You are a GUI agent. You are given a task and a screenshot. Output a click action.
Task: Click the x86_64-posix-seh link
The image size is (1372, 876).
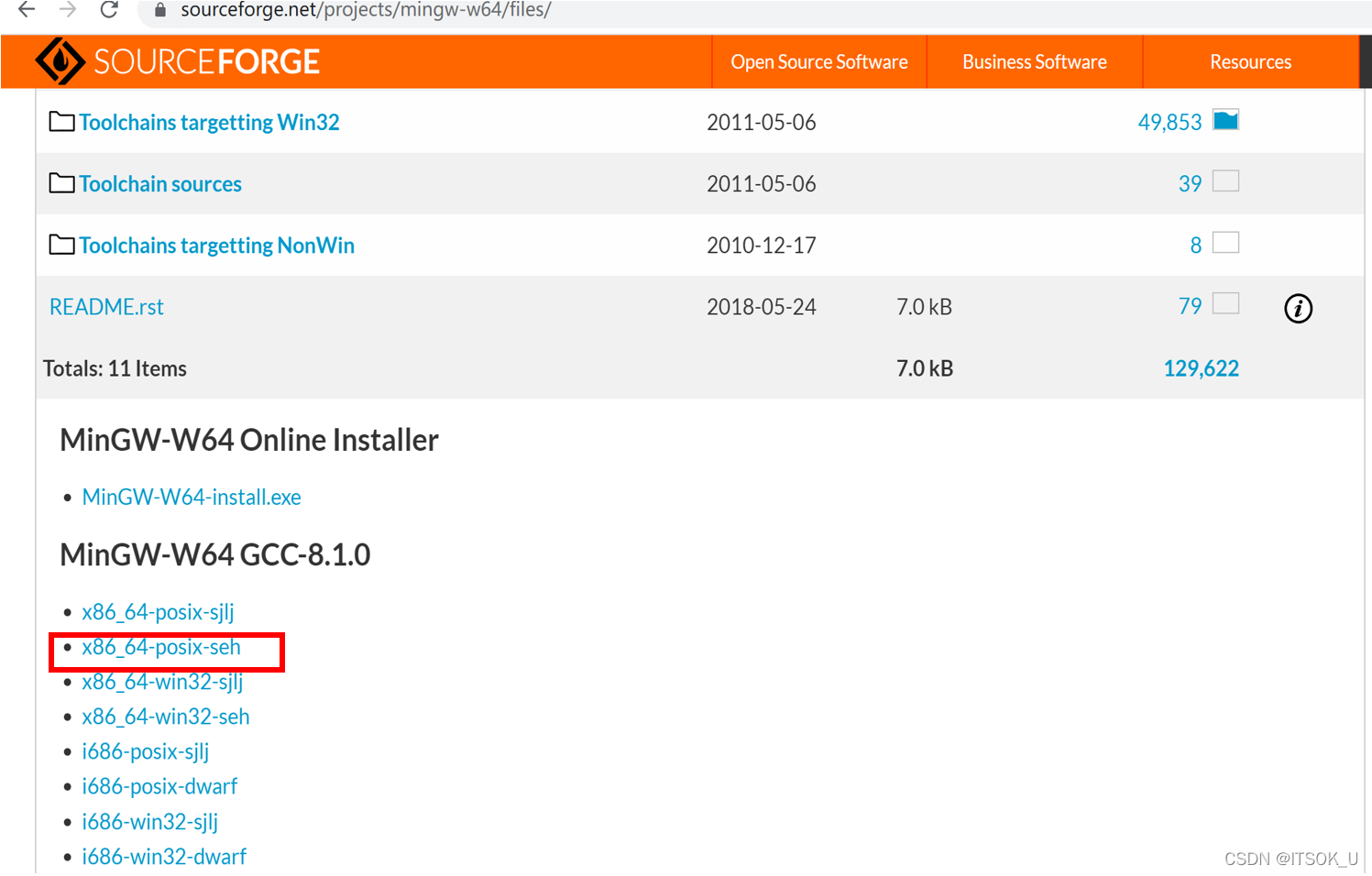click(x=161, y=647)
